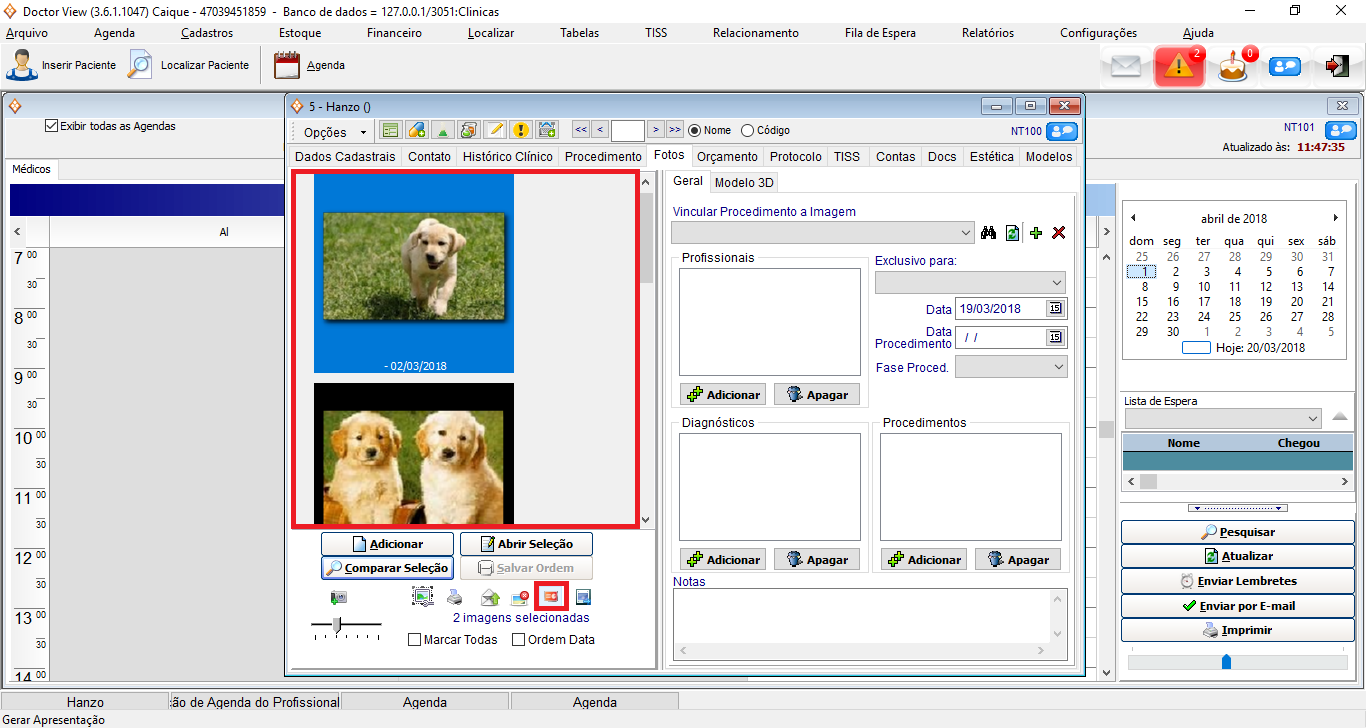Enable the Ordem Data checkbox
Image resolution: width=1366 pixels, height=728 pixels.
tap(519, 640)
